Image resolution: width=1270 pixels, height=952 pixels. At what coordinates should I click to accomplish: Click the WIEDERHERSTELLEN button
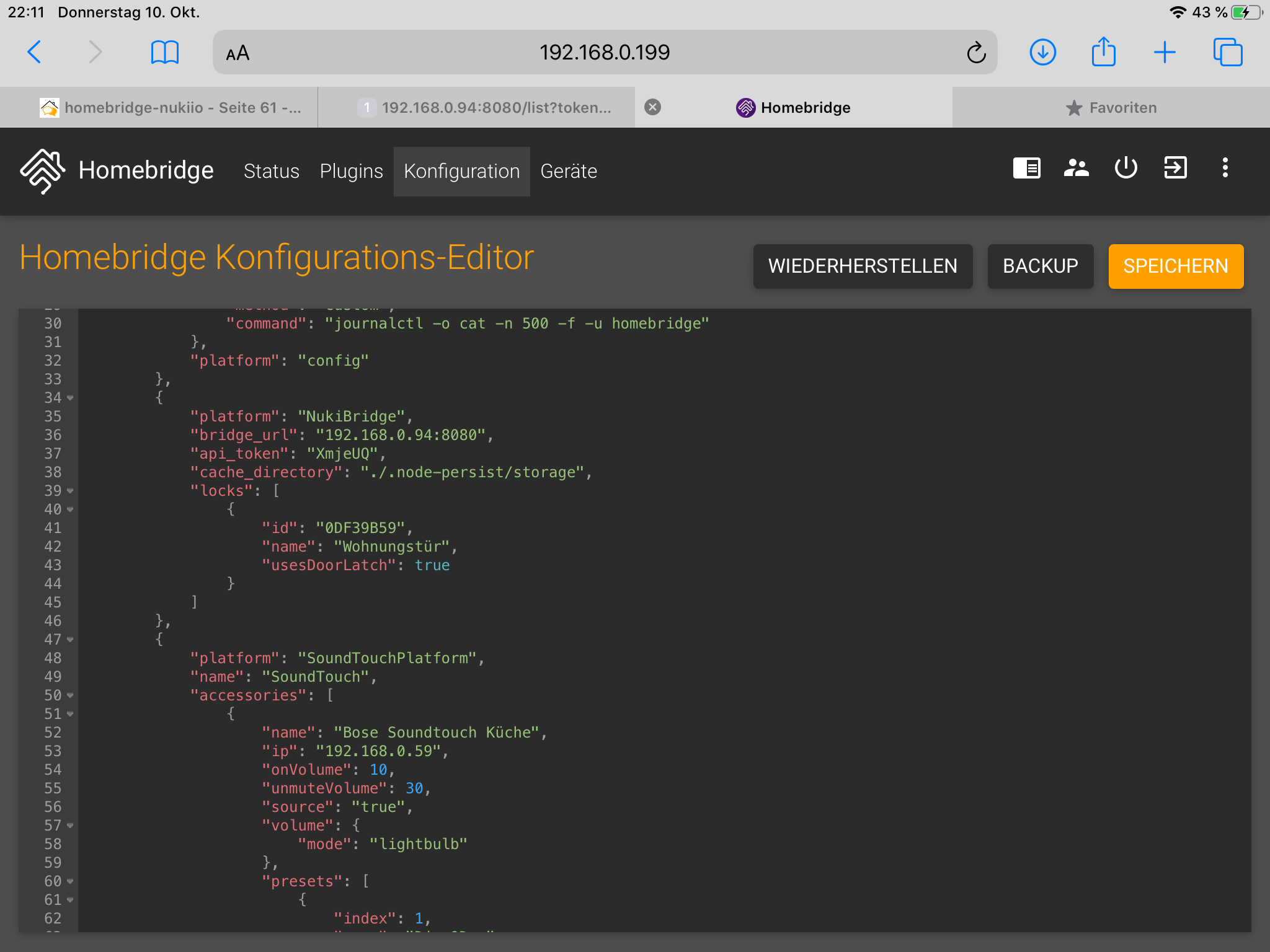tap(862, 267)
